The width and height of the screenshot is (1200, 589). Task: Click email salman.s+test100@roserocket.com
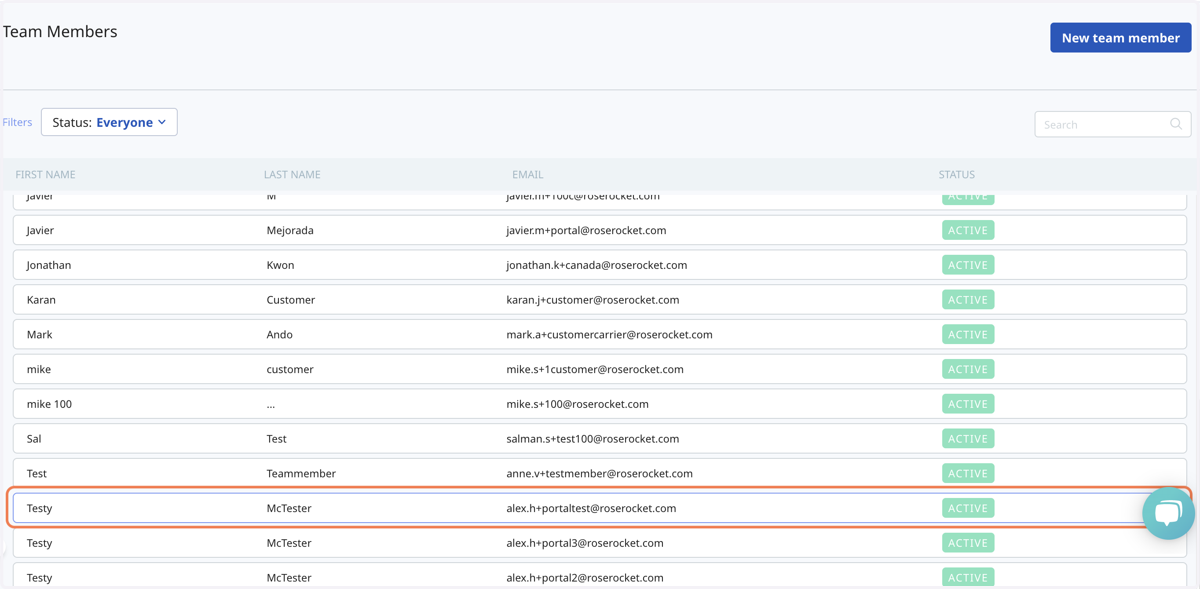tap(593, 439)
